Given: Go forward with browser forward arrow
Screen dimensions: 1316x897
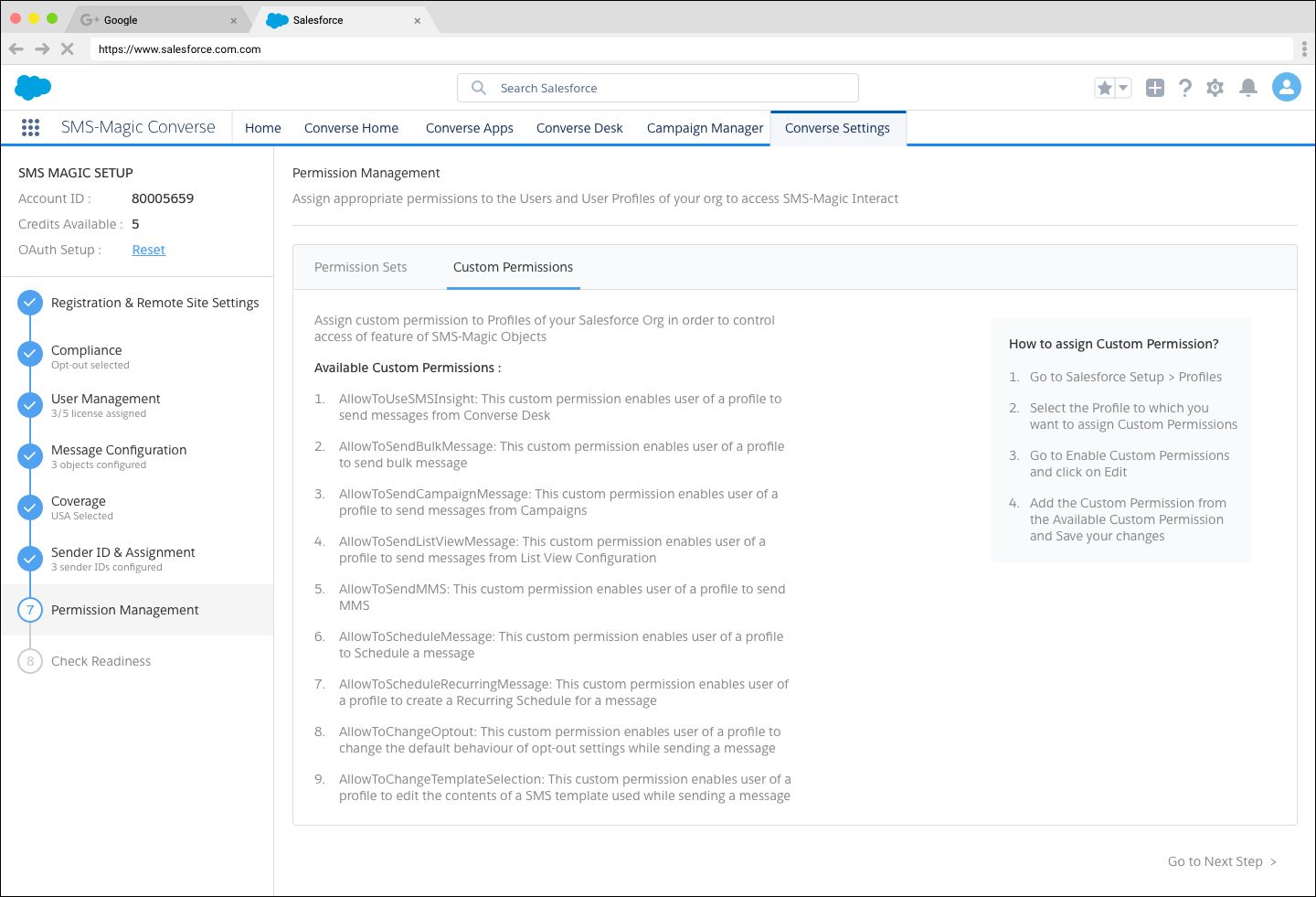Looking at the screenshot, I should (42, 49).
